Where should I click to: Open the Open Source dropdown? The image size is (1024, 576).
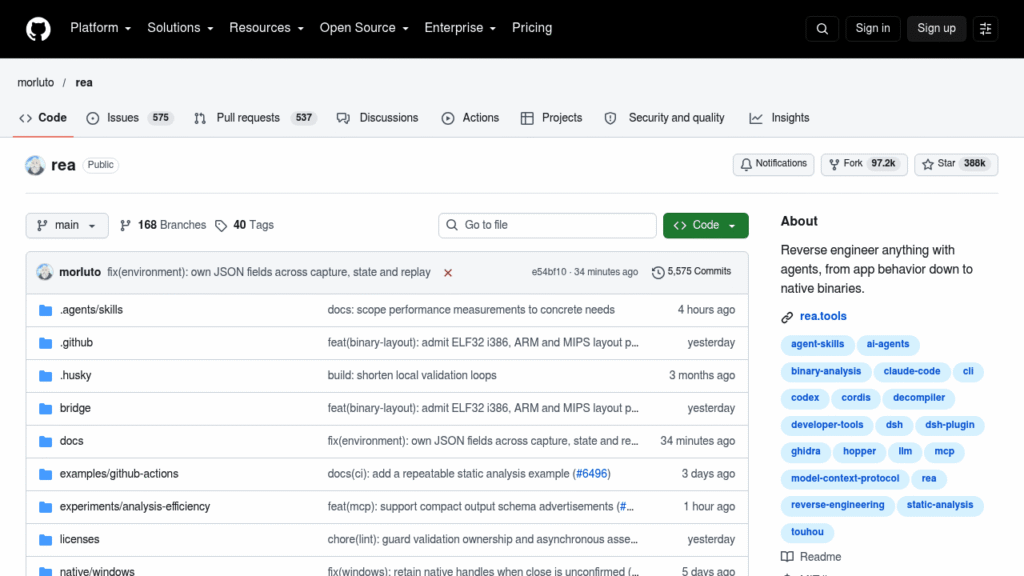point(364,28)
